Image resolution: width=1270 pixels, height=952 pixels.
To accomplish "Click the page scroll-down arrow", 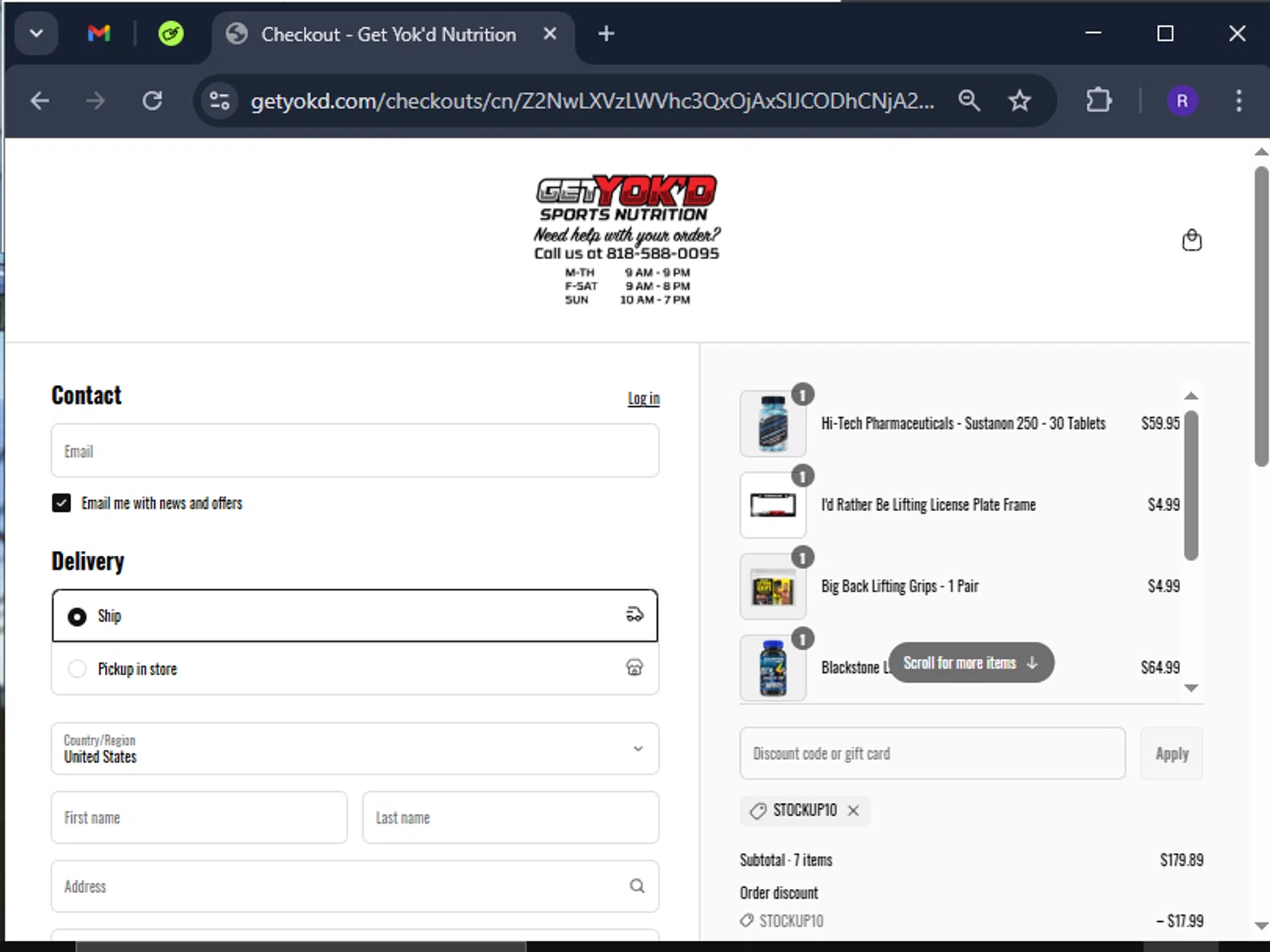I will click(1261, 926).
